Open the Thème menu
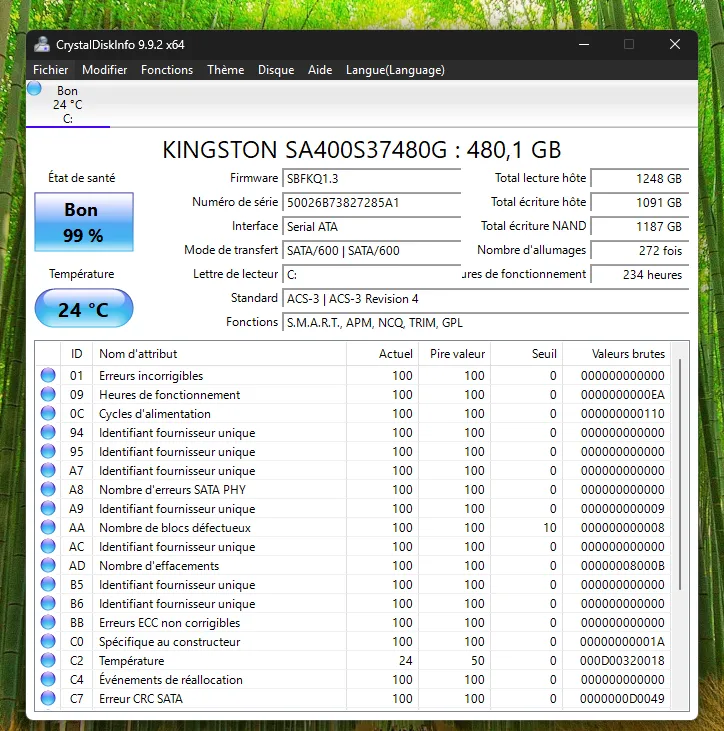The image size is (724, 731). coord(226,70)
